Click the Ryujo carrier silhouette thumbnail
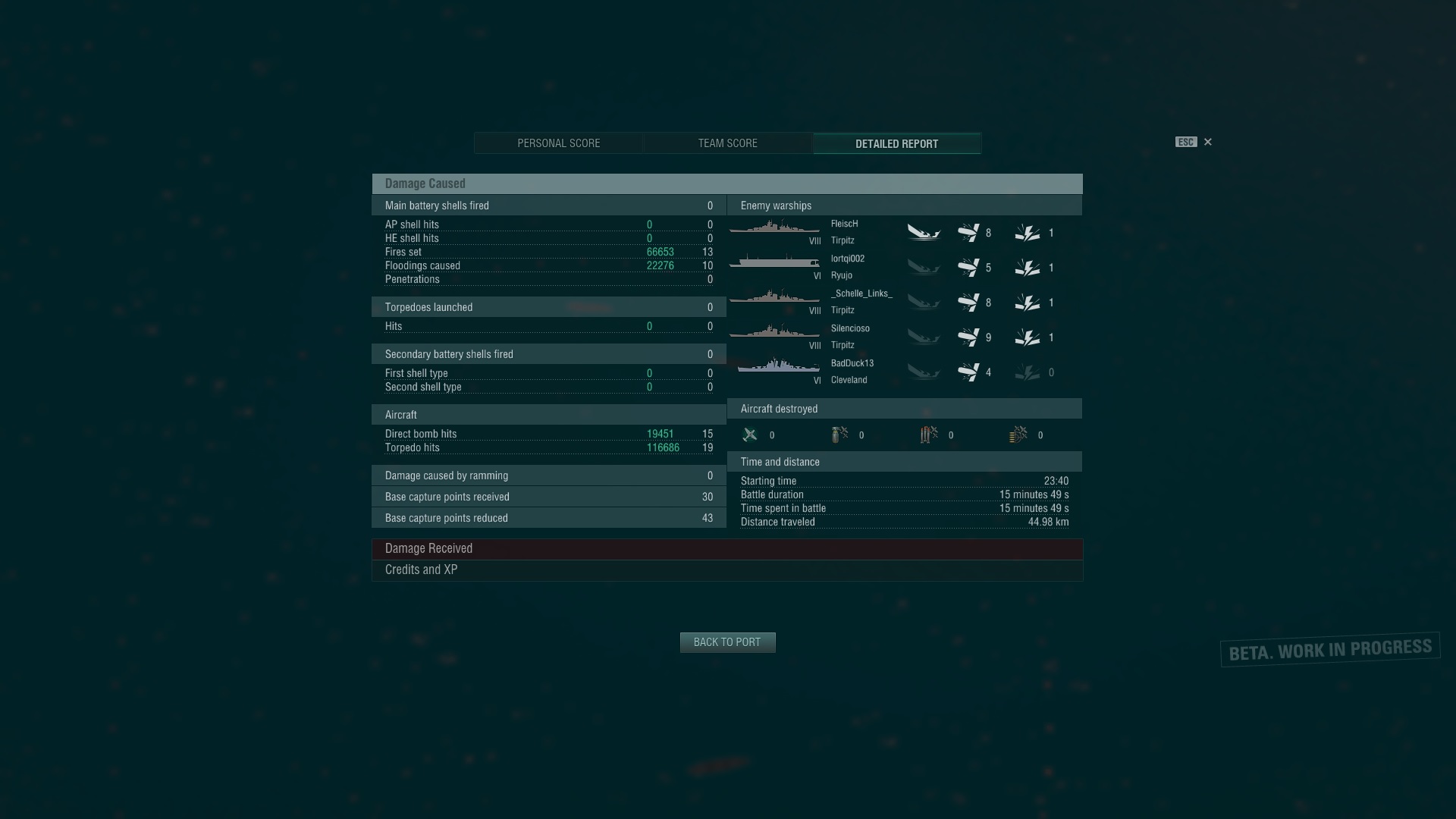The height and width of the screenshot is (819, 1456). point(774,261)
